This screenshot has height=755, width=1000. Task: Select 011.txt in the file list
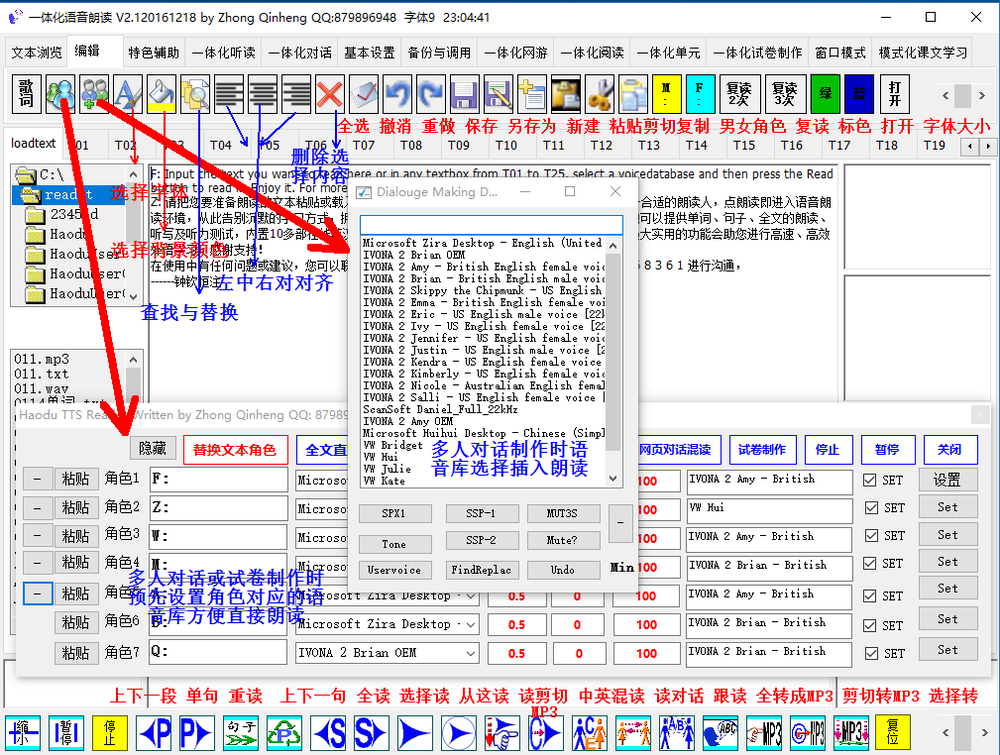pos(41,374)
